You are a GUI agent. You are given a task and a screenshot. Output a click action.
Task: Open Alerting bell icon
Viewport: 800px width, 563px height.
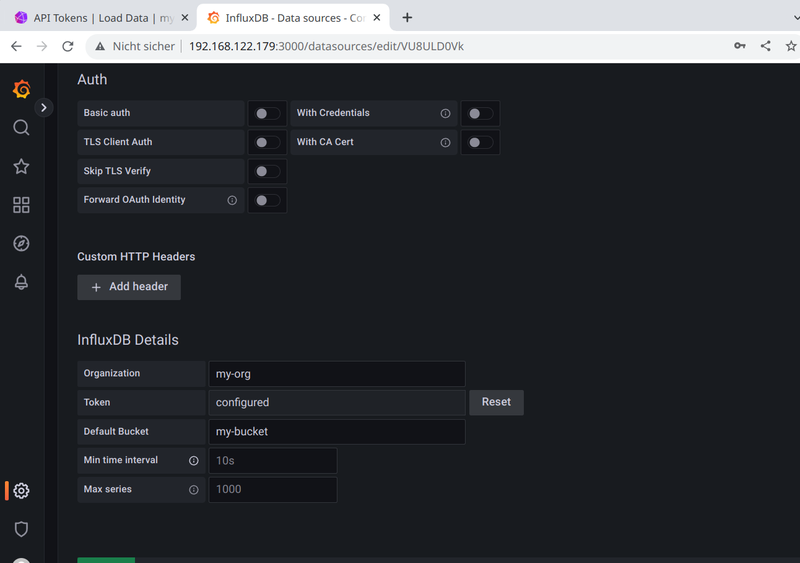[x=21, y=282]
